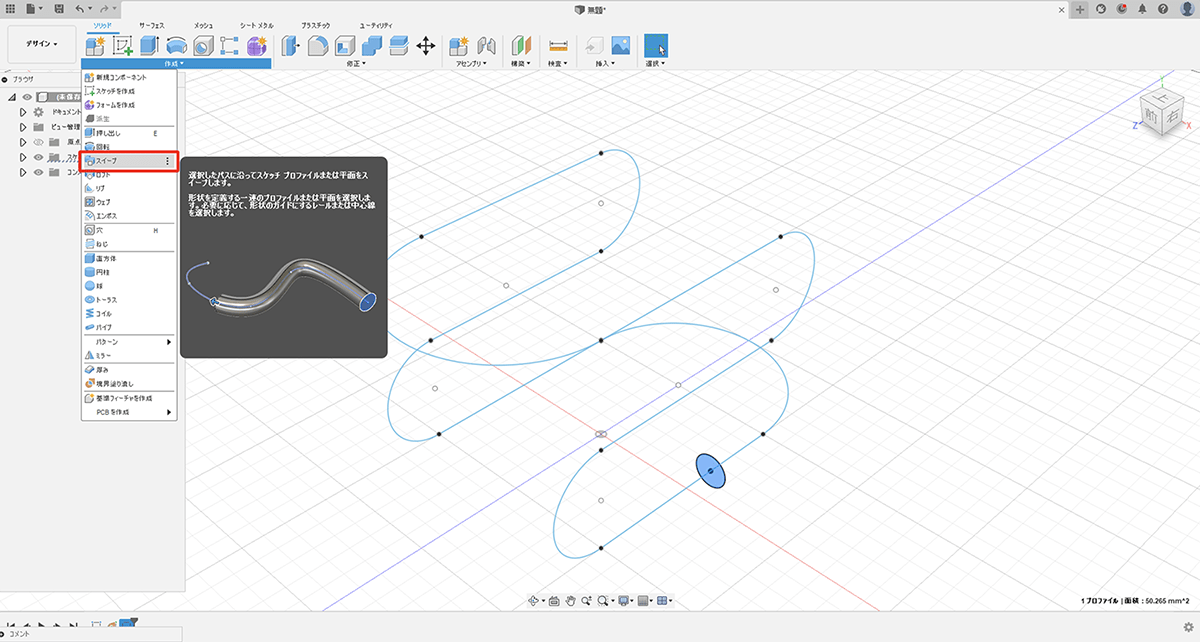Open the Construct (構築) dropdown
This screenshot has width=1200, height=642.
click(x=521, y=63)
